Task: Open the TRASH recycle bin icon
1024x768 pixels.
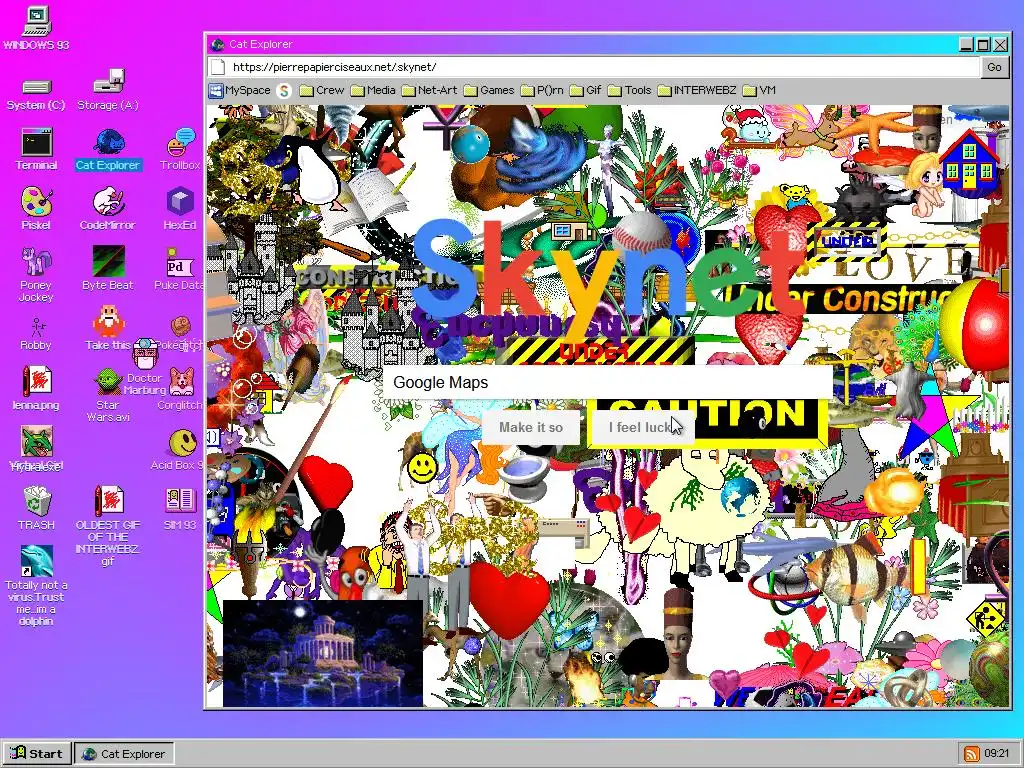Action: (36, 508)
